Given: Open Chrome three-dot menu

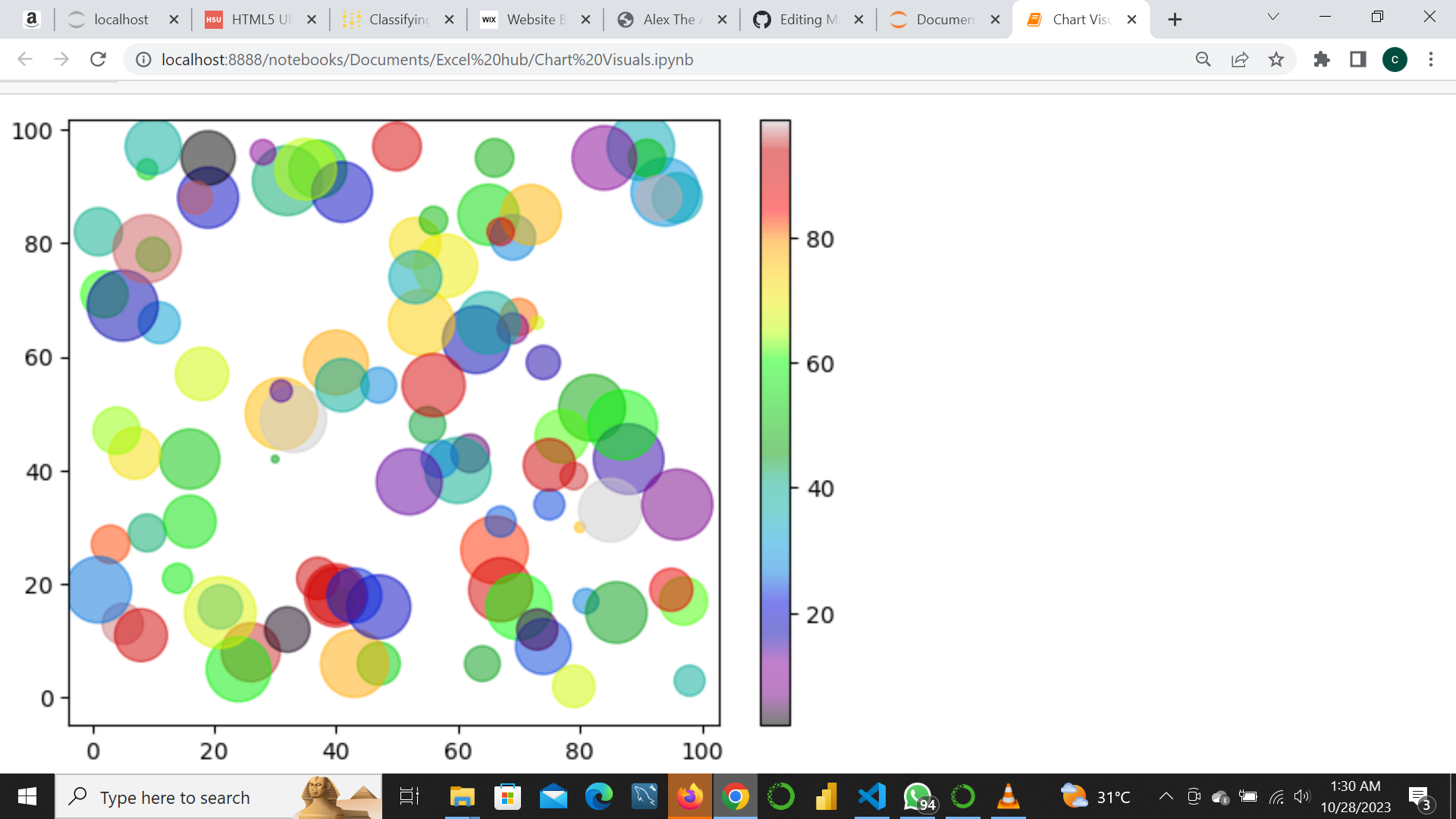Looking at the screenshot, I should [x=1431, y=59].
